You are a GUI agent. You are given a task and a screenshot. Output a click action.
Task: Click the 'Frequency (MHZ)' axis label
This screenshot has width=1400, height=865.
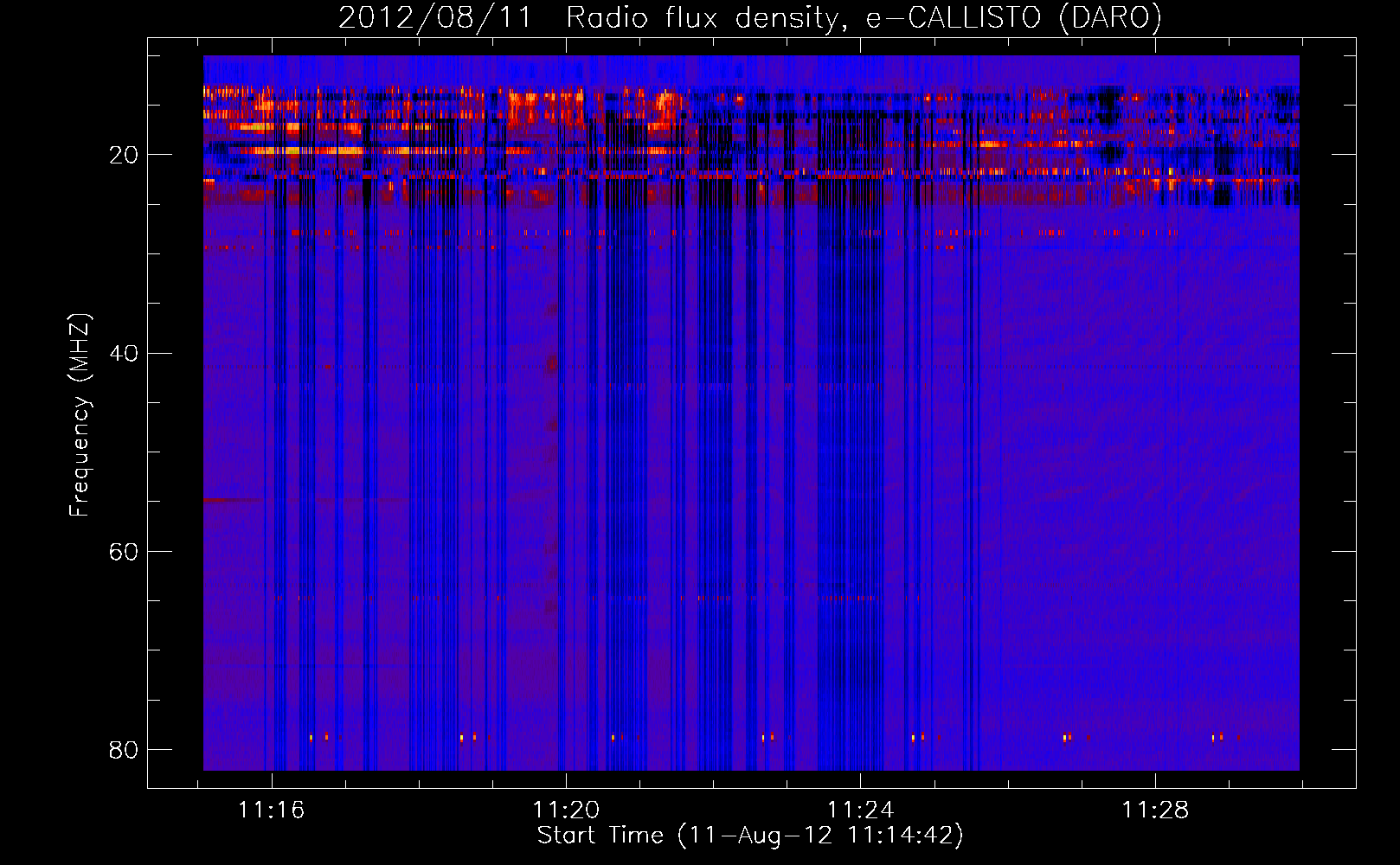[80, 414]
